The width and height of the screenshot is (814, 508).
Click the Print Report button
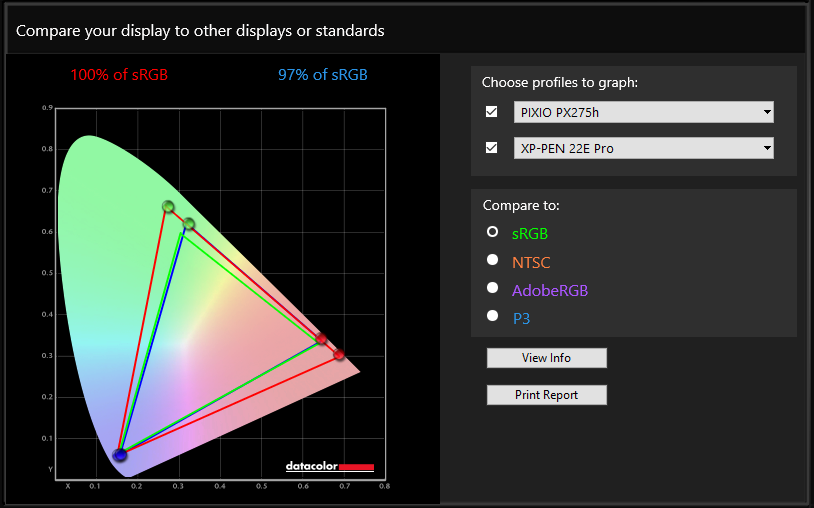tap(547, 395)
